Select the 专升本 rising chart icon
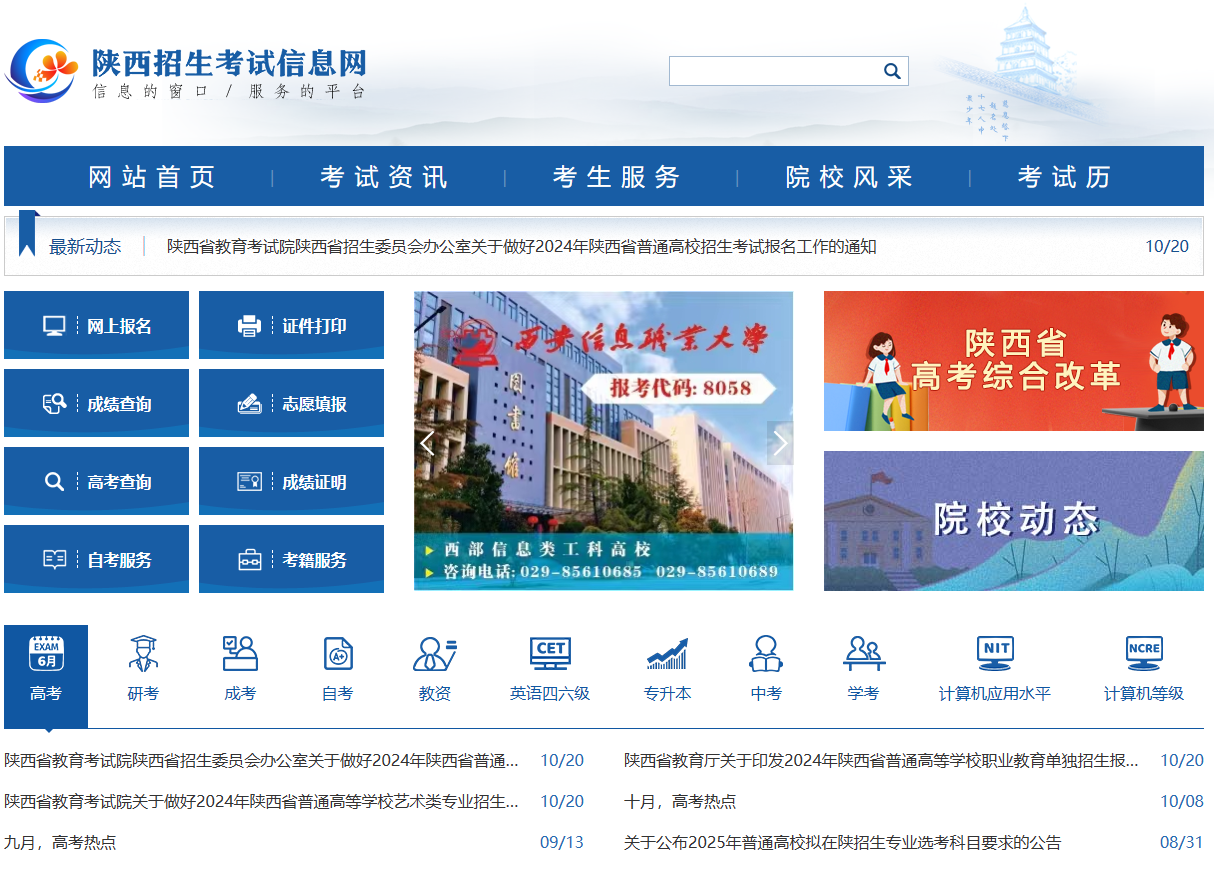This screenshot has width=1214, height=872. coord(667,653)
